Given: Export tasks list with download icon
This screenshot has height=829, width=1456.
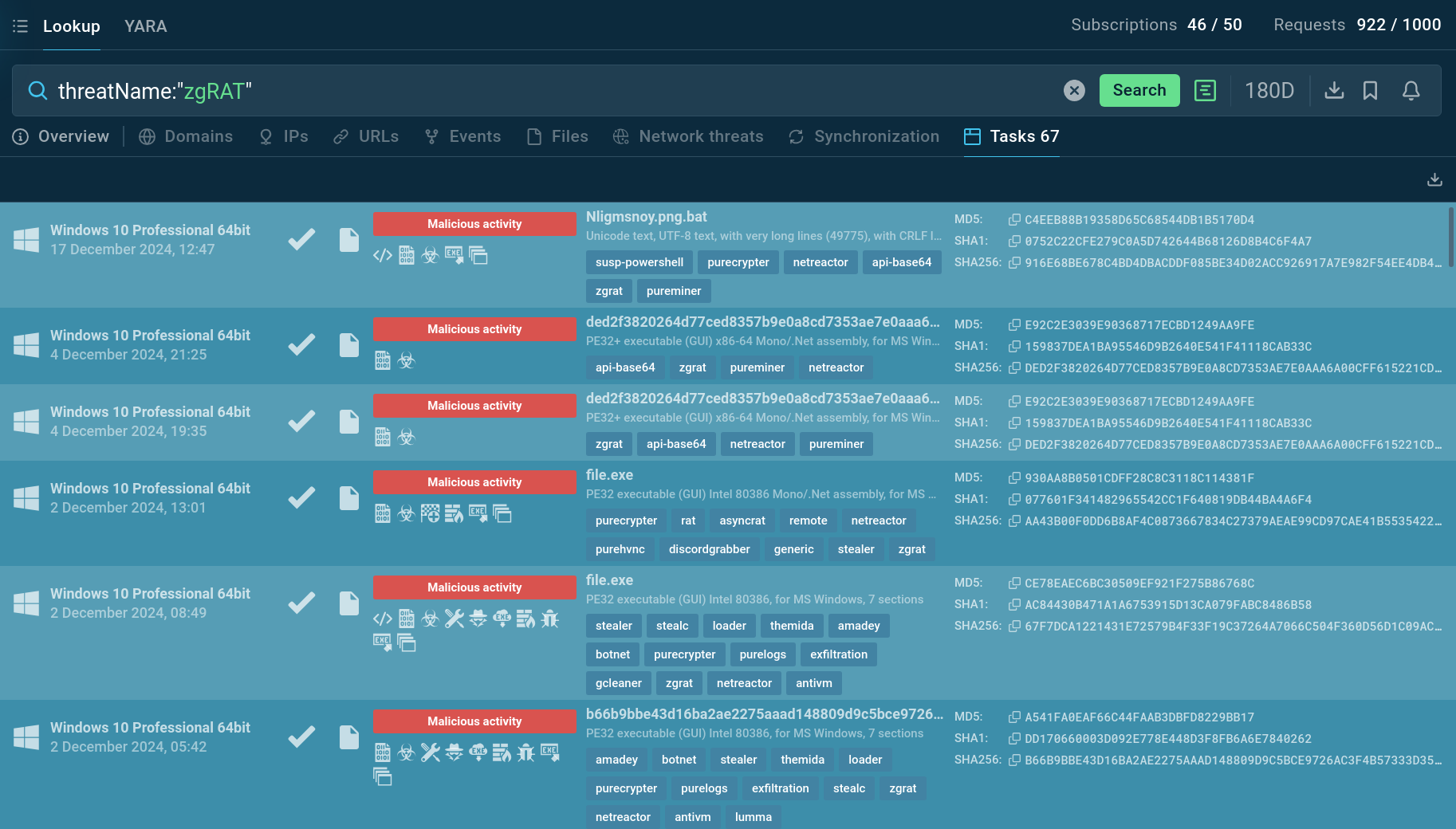Looking at the screenshot, I should [1434, 179].
